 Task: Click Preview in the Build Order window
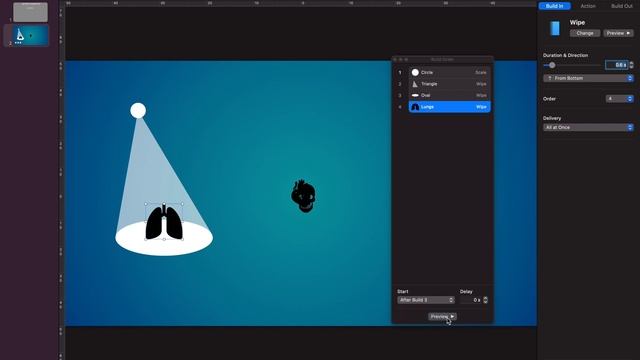click(x=442, y=316)
